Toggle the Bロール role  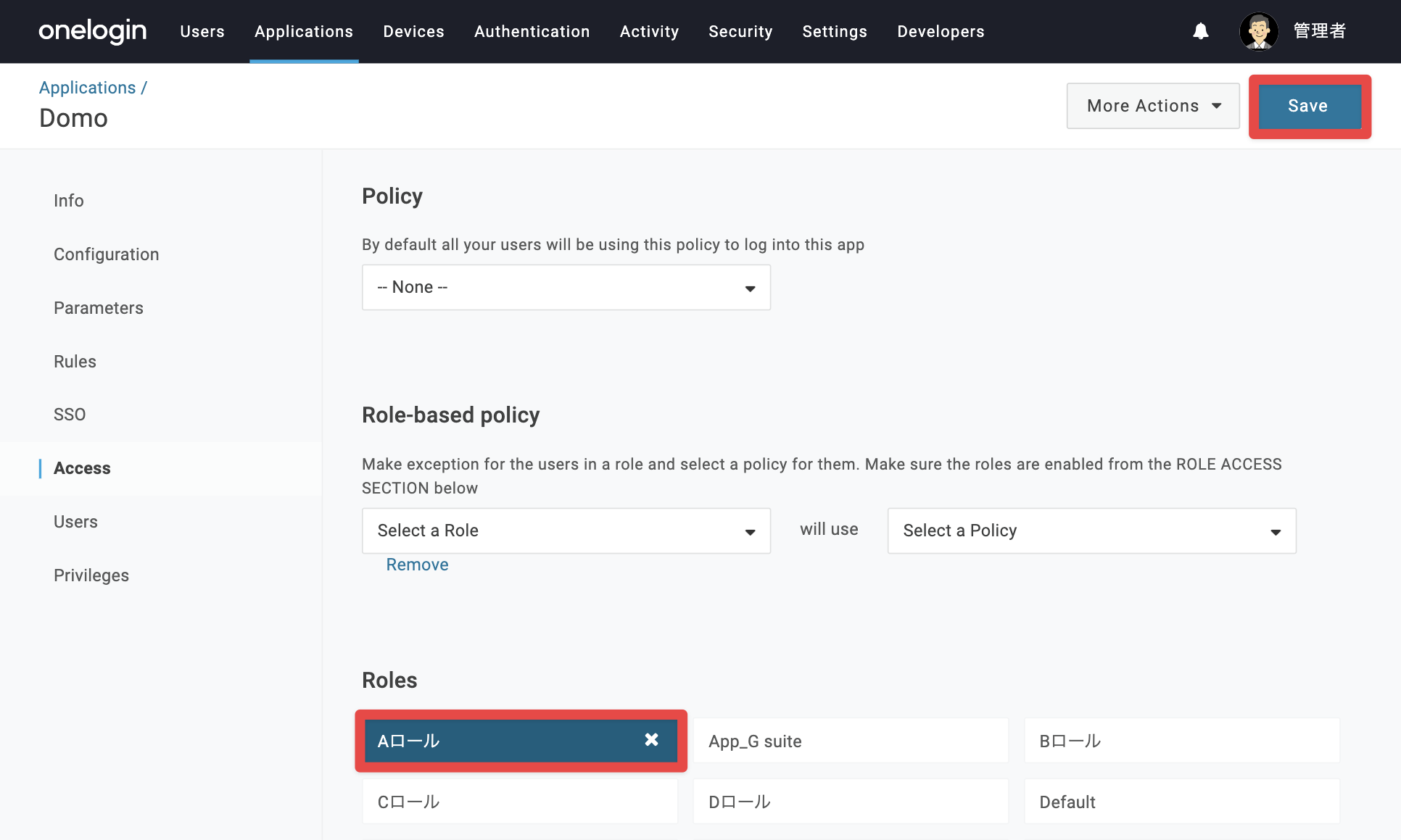pyautogui.click(x=1182, y=741)
